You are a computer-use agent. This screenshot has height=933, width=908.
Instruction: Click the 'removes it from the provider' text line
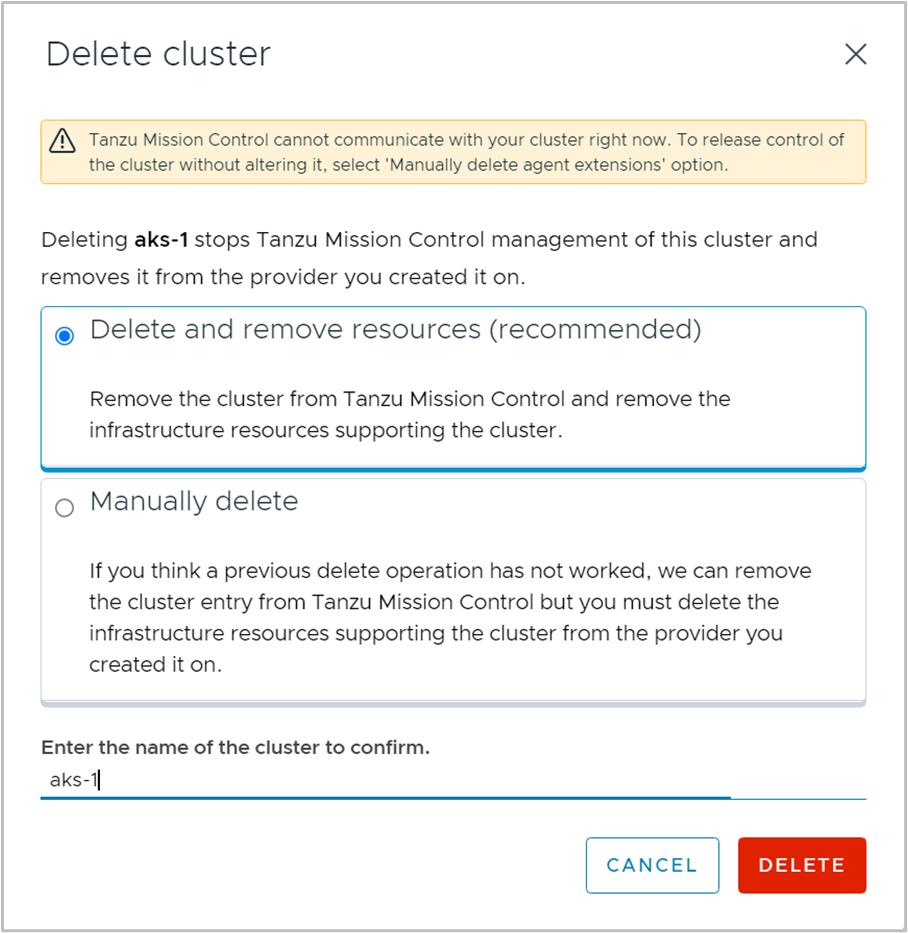(x=282, y=278)
